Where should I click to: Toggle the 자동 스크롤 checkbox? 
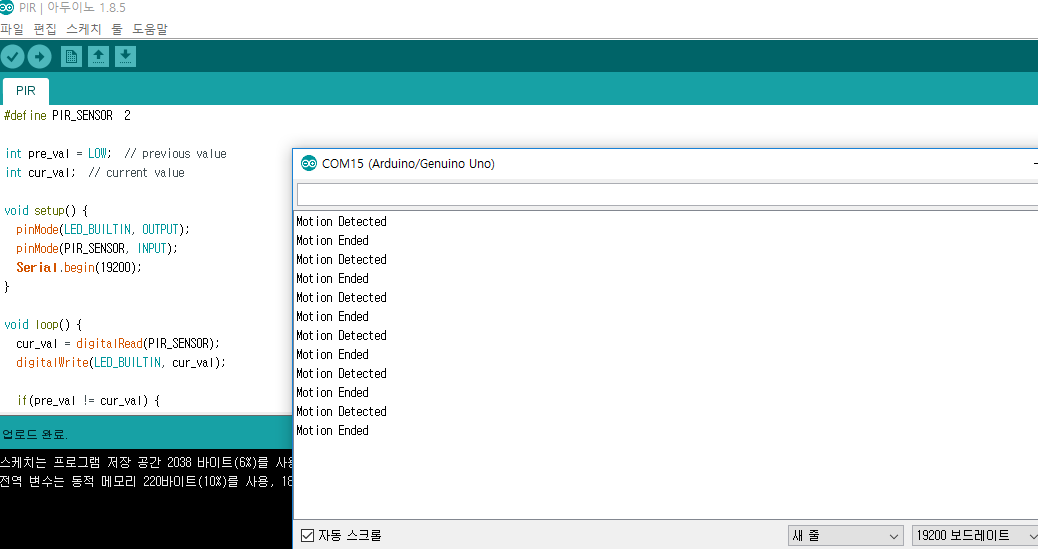pos(307,535)
